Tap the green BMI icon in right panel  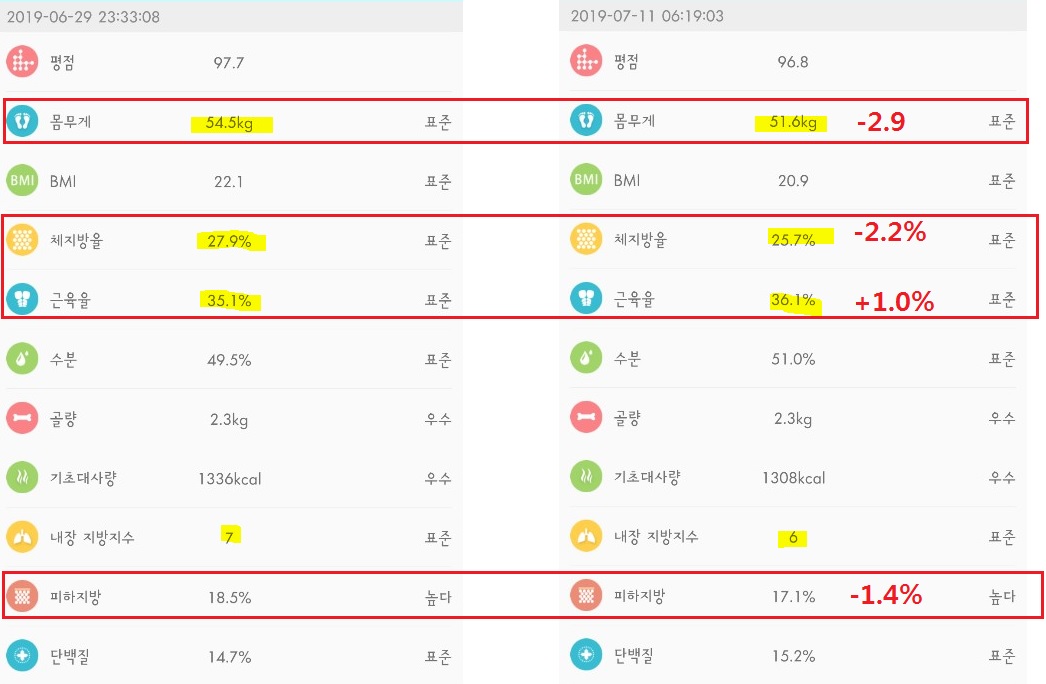[x=586, y=180]
